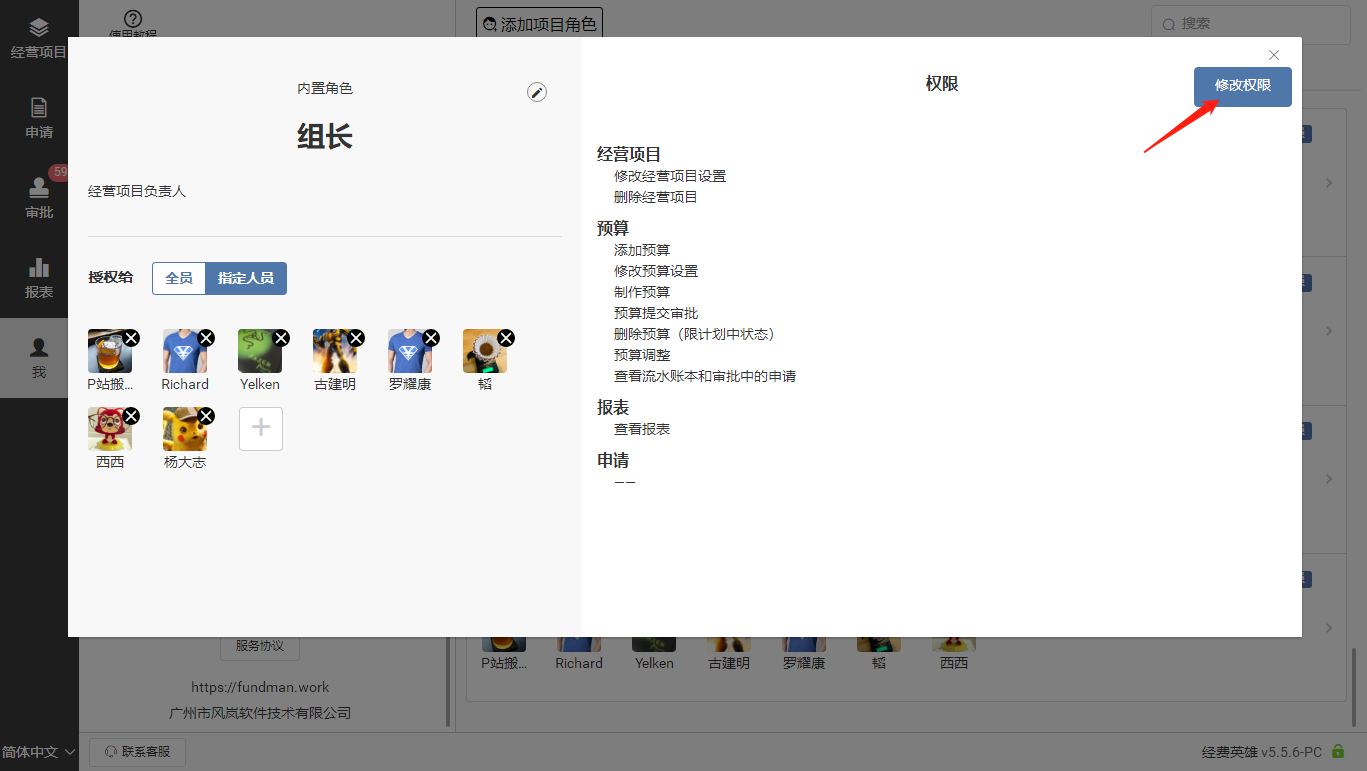This screenshot has height=771, width=1367.
Task: Click the 联系客服 button
Action: point(137,752)
